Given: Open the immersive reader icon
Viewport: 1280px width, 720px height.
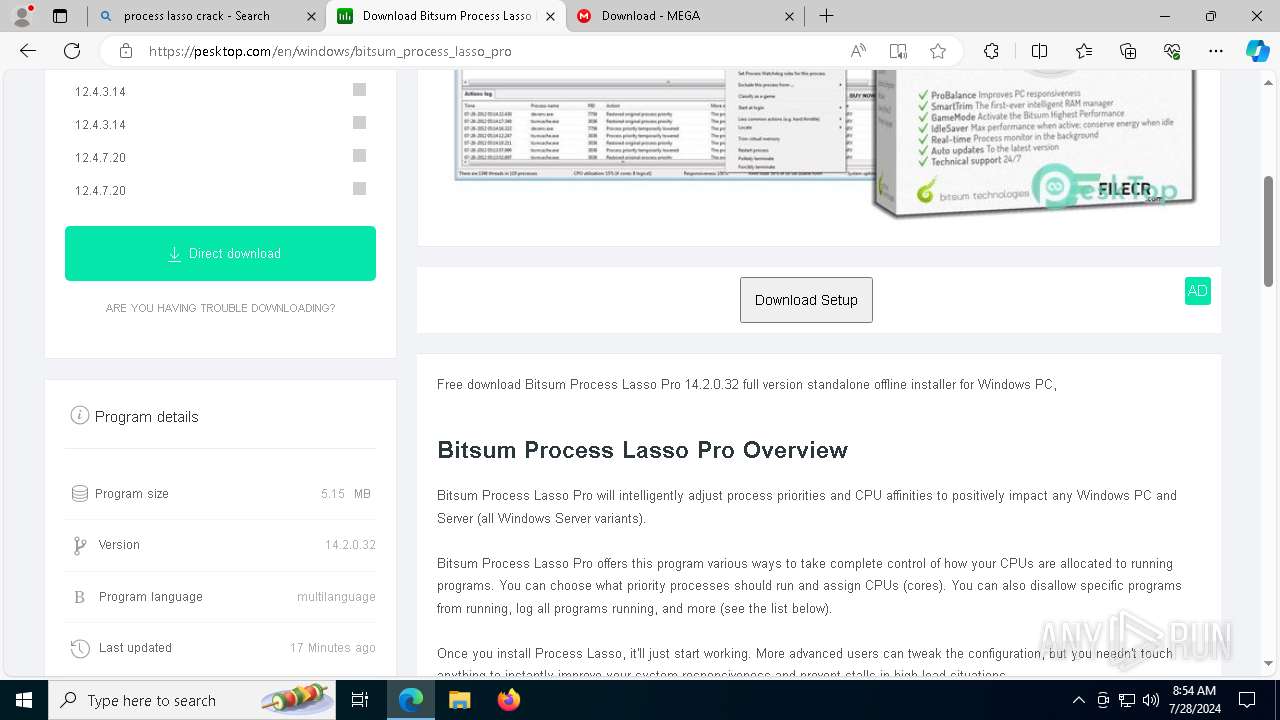Looking at the screenshot, I should [x=898, y=51].
